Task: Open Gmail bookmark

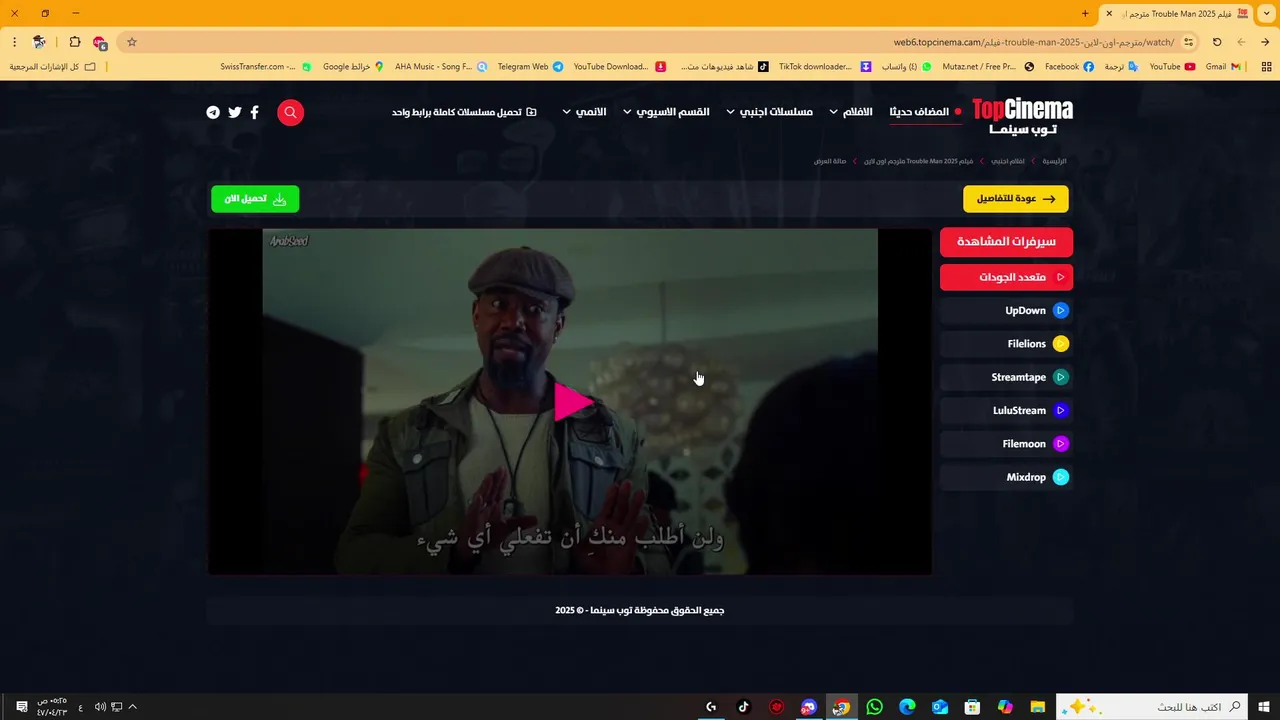Action: (x=1223, y=67)
